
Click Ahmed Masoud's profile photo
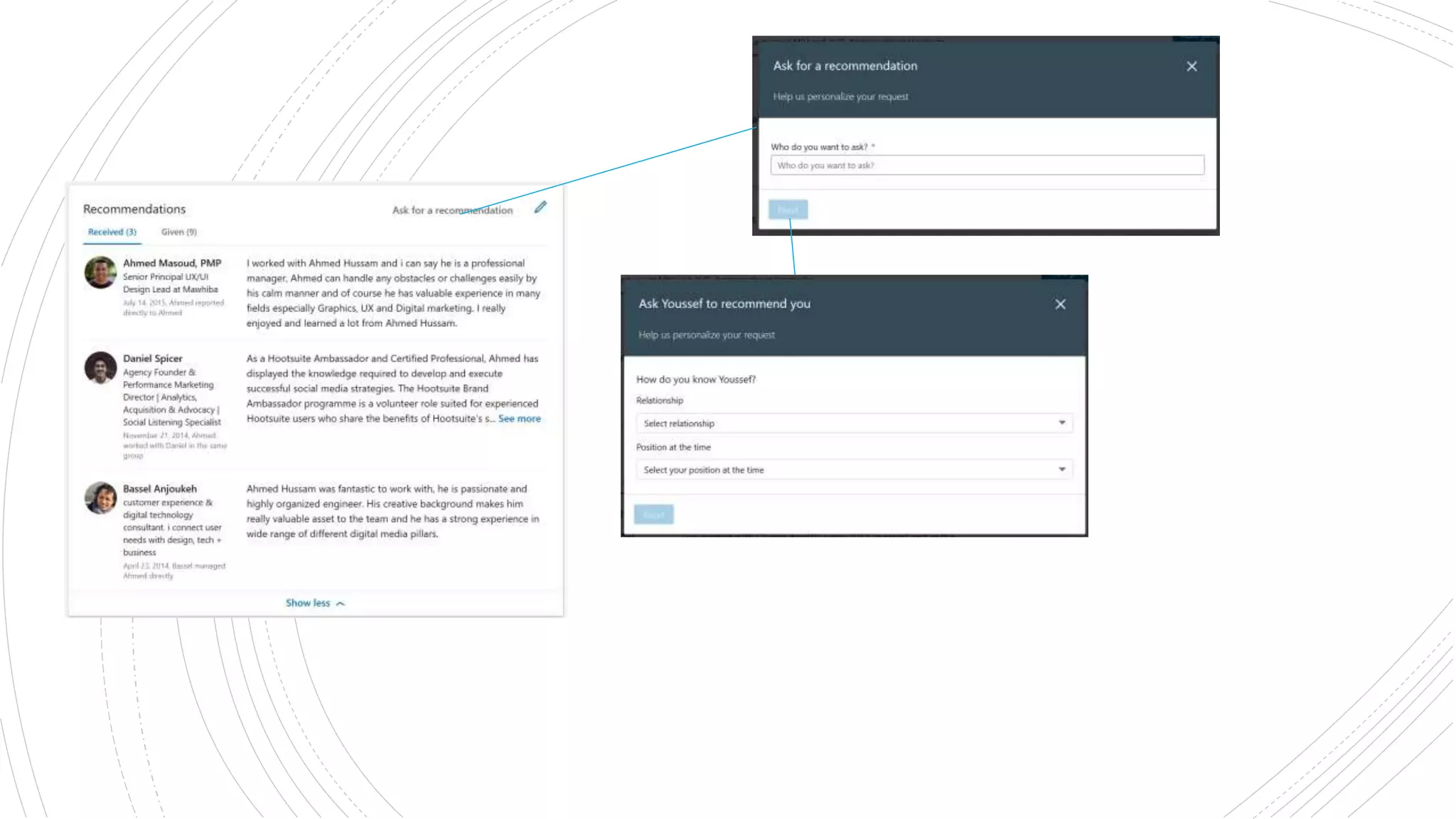100,272
